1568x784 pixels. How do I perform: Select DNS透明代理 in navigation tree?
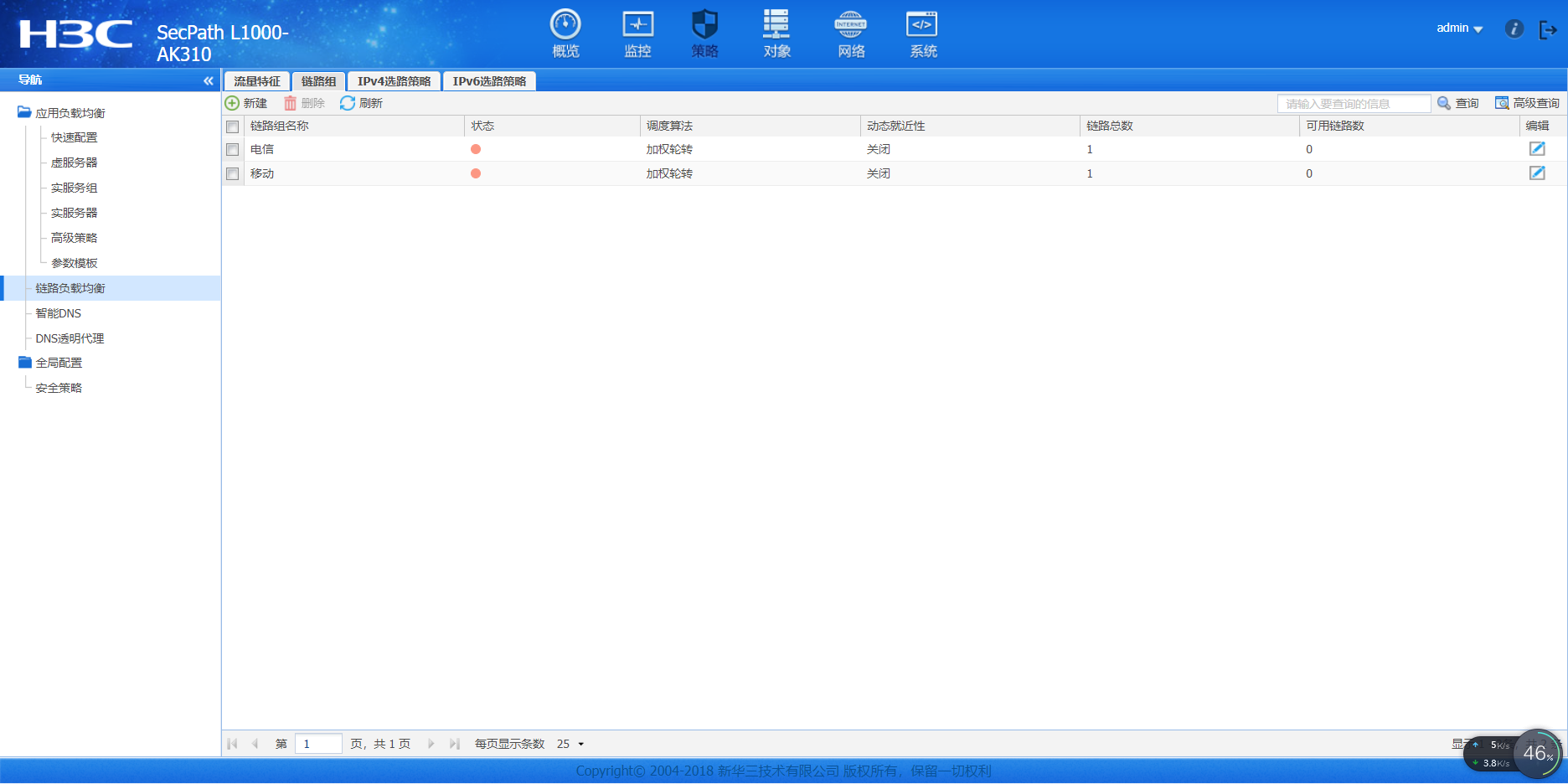coord(70,338)
